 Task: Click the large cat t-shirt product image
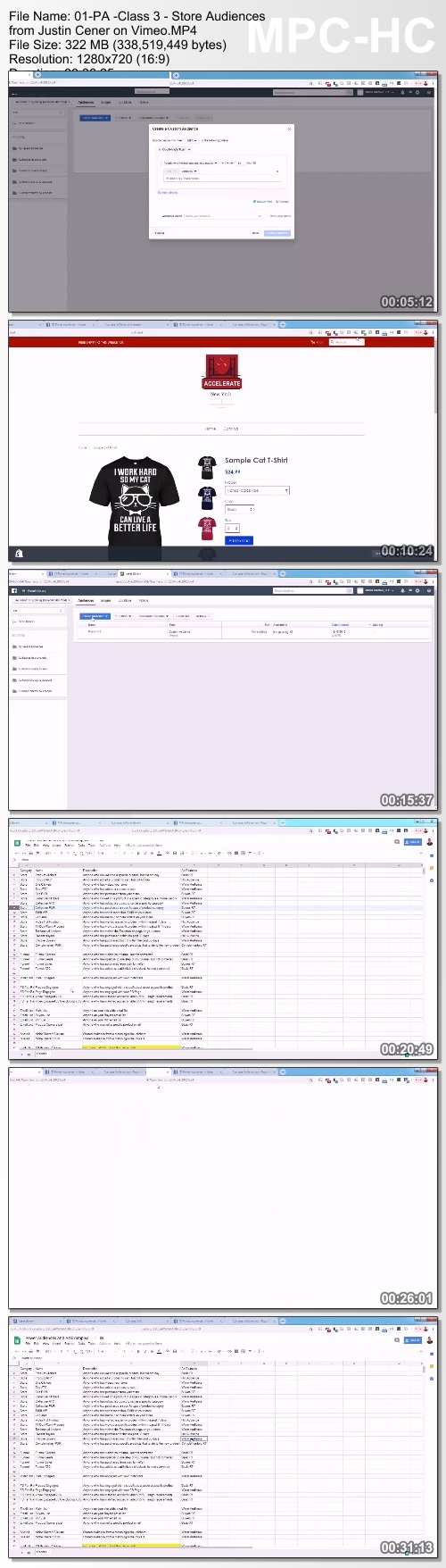pyautogui.click(x=135, y=501)
